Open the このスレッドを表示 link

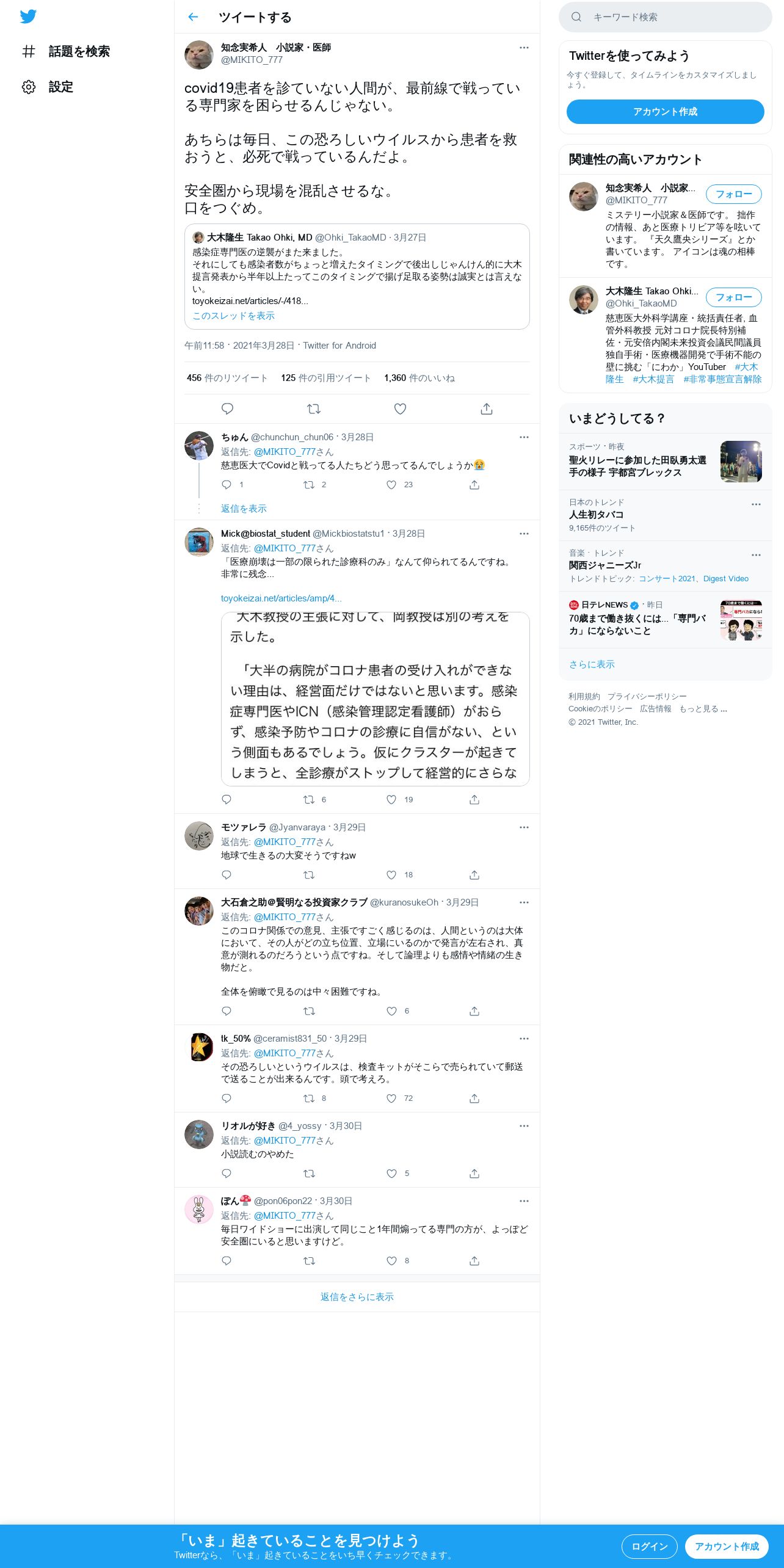point(233,316)
